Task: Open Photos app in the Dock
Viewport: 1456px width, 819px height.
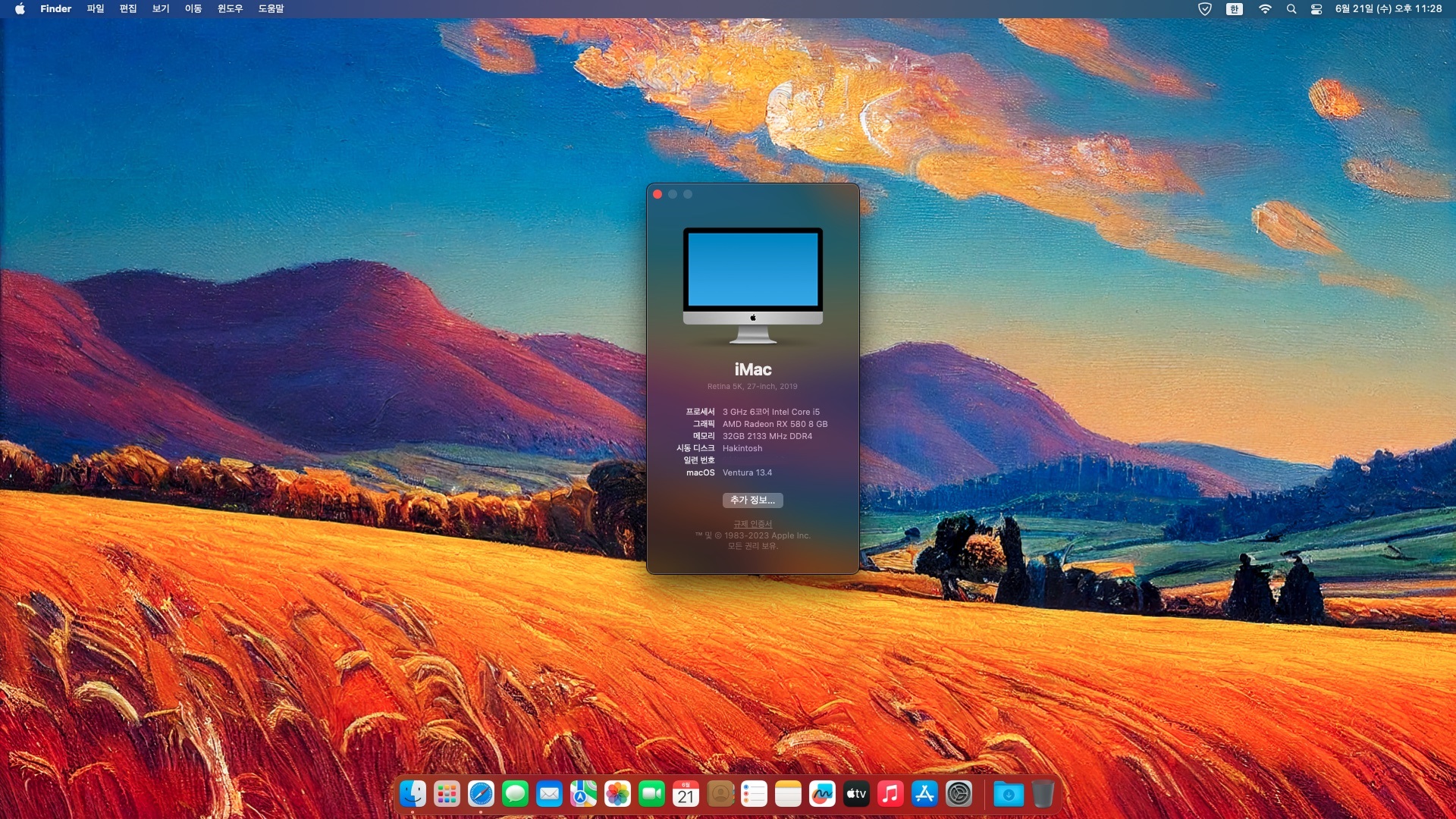Action: coord(617,794)
